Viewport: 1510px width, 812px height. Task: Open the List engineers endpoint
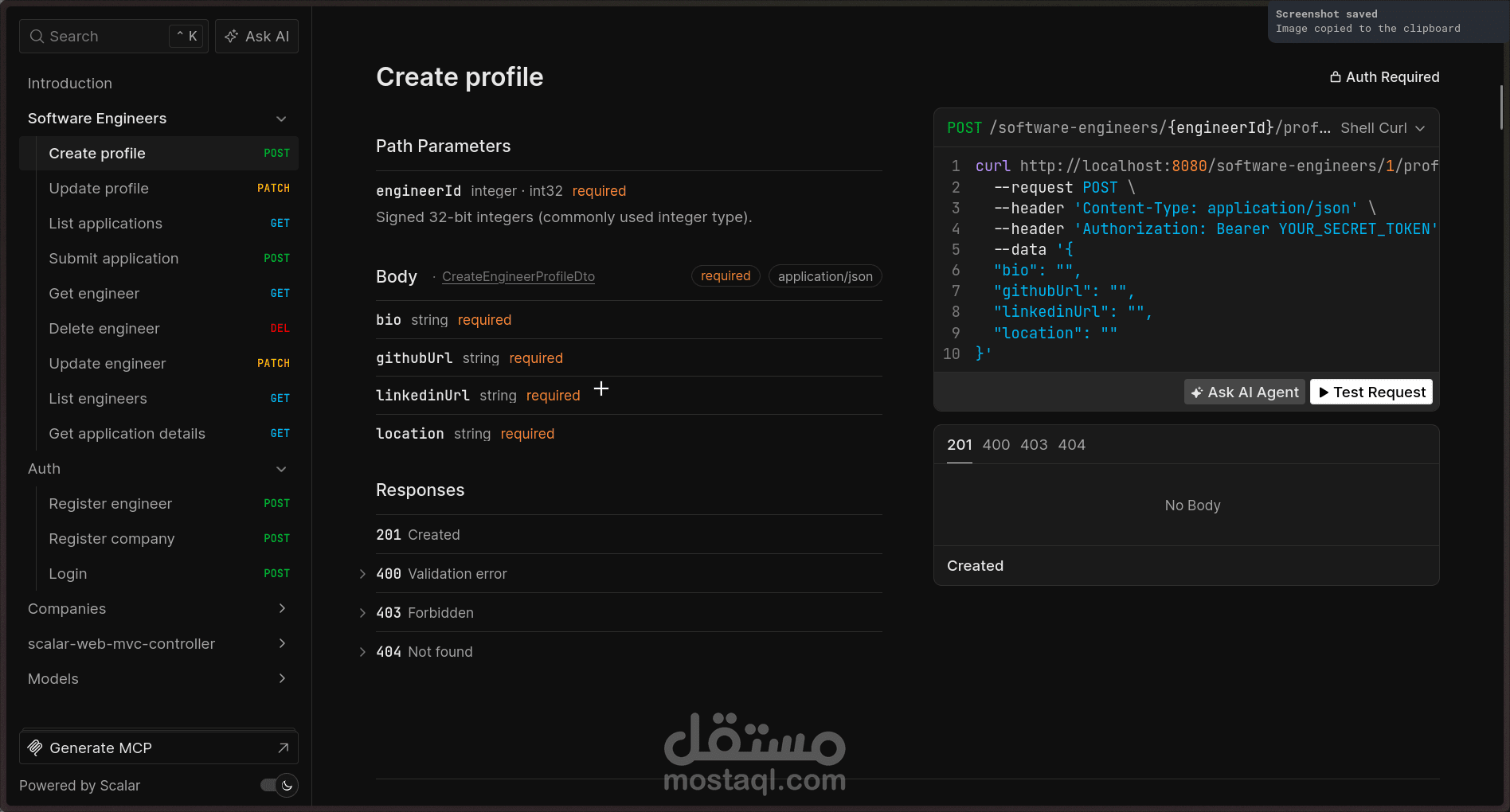(159, 399)
